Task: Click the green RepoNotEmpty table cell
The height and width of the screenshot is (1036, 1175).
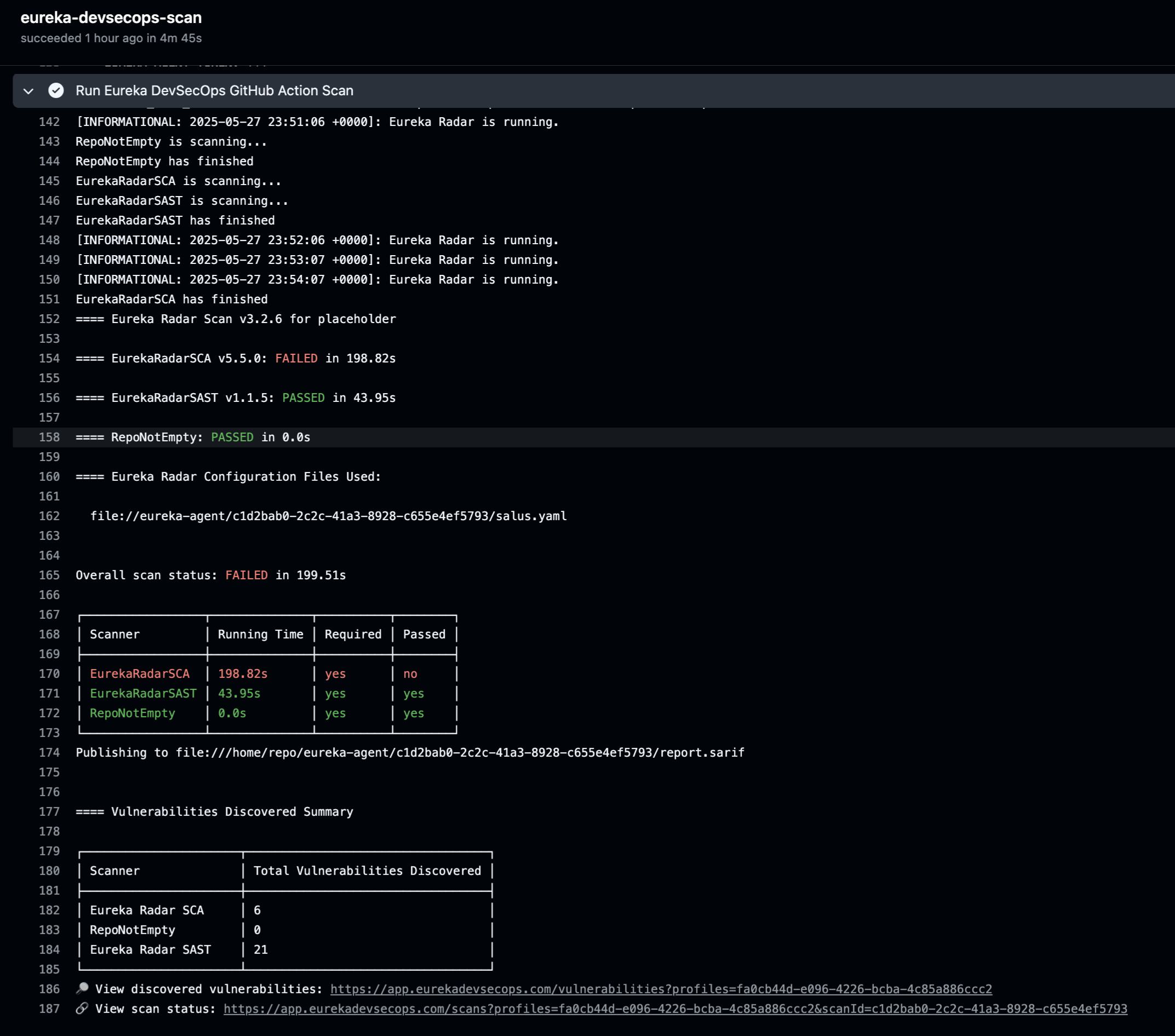Action: click(x=132, y=712)
